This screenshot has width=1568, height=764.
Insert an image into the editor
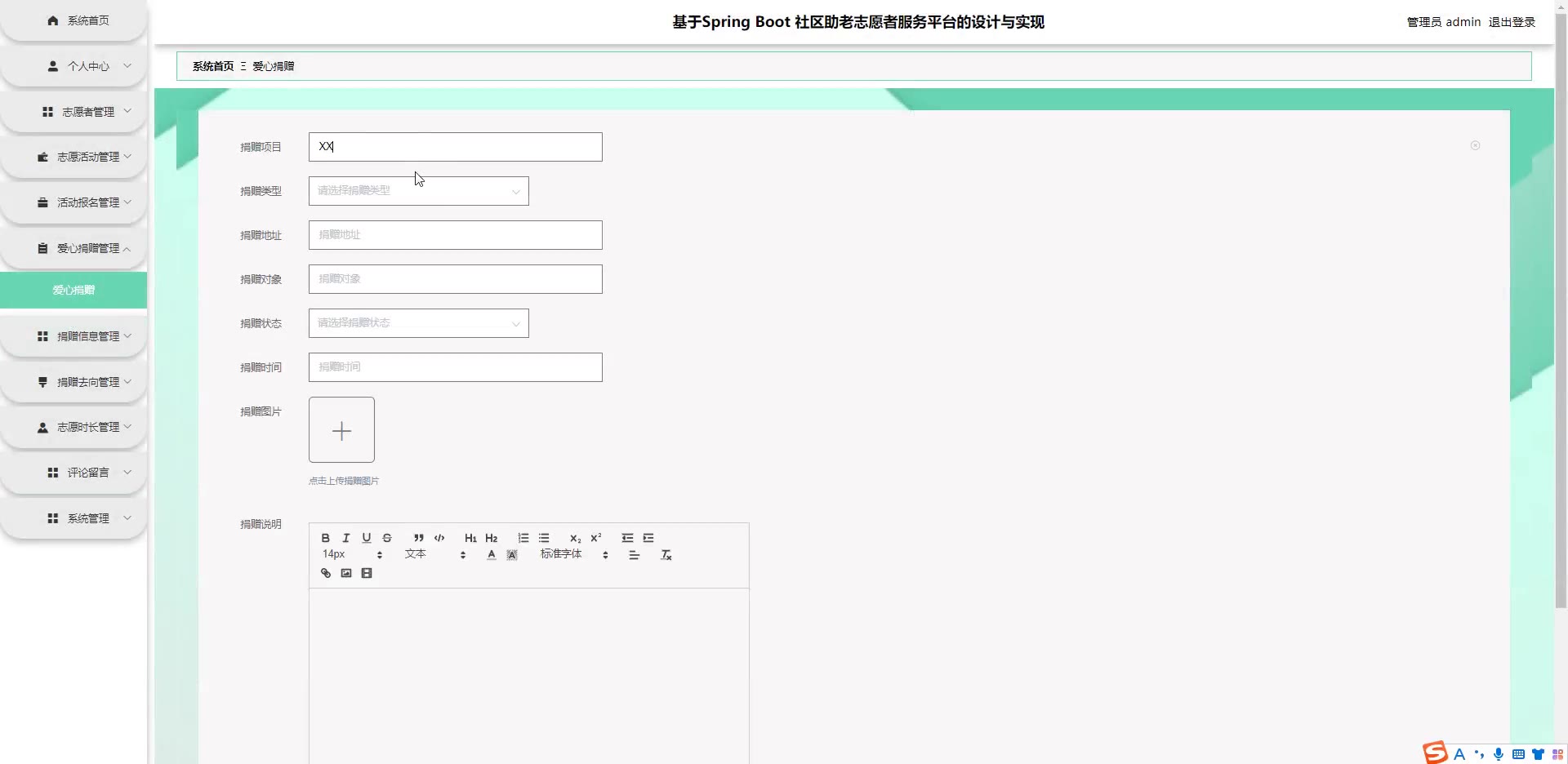346,573
